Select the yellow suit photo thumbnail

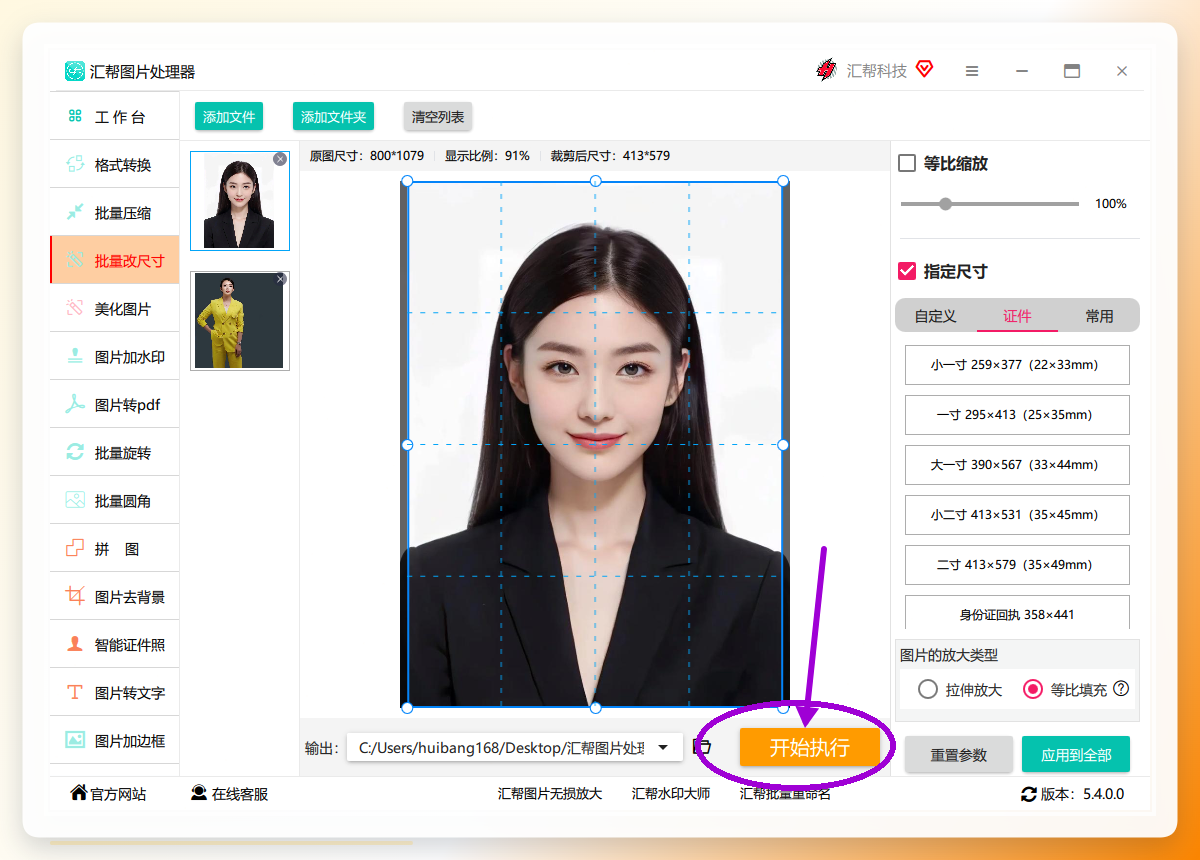(x=239, y=321)
